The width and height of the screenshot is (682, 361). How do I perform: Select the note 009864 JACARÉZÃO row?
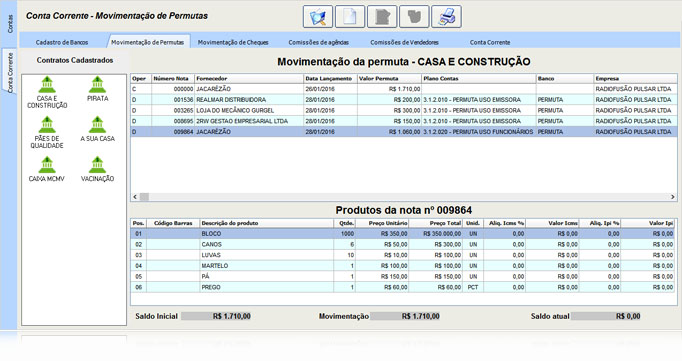(x=404, y=132)
